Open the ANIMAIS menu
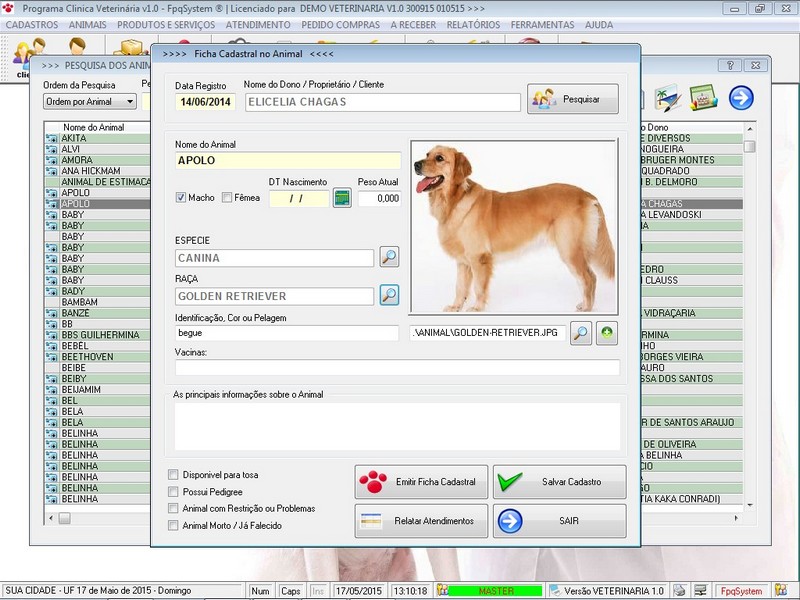800x600 pixels. pos(88,25)
